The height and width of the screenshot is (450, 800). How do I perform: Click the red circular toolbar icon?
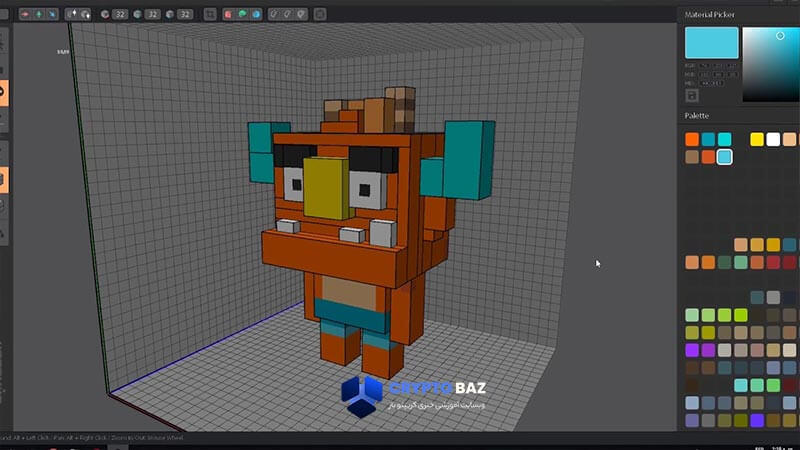[x=228, y=14]
